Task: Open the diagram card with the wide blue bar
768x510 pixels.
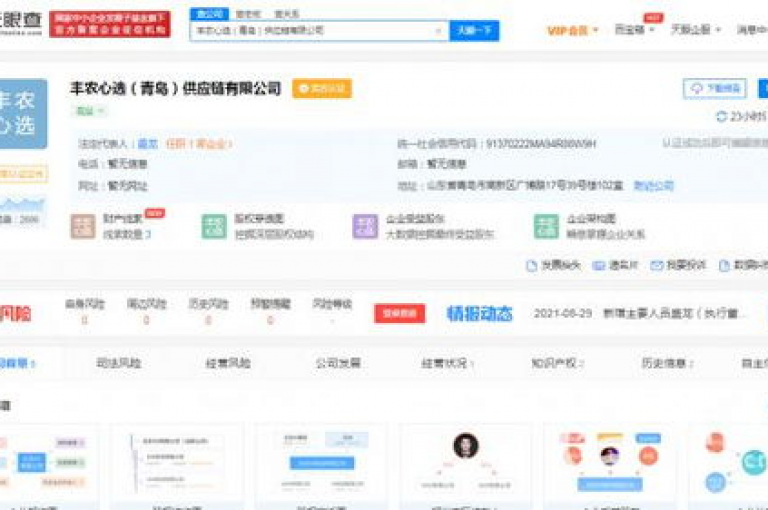Action: click(x=321, y=466)
